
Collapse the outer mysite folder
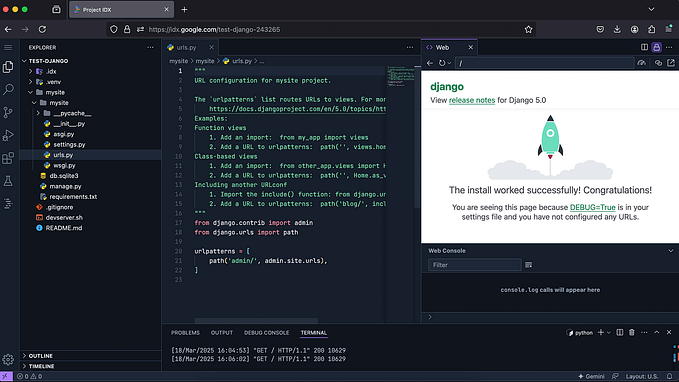(x=30, y=92)
